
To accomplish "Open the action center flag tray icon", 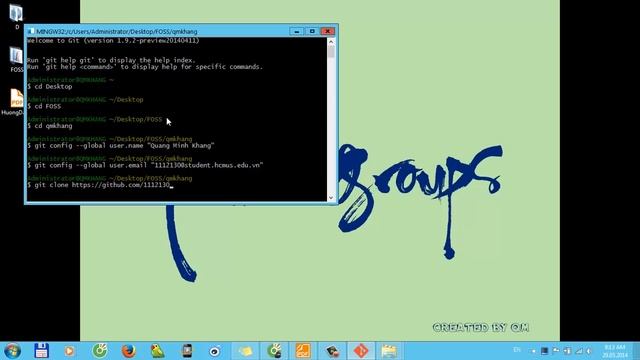I will (x=556, y=351).
